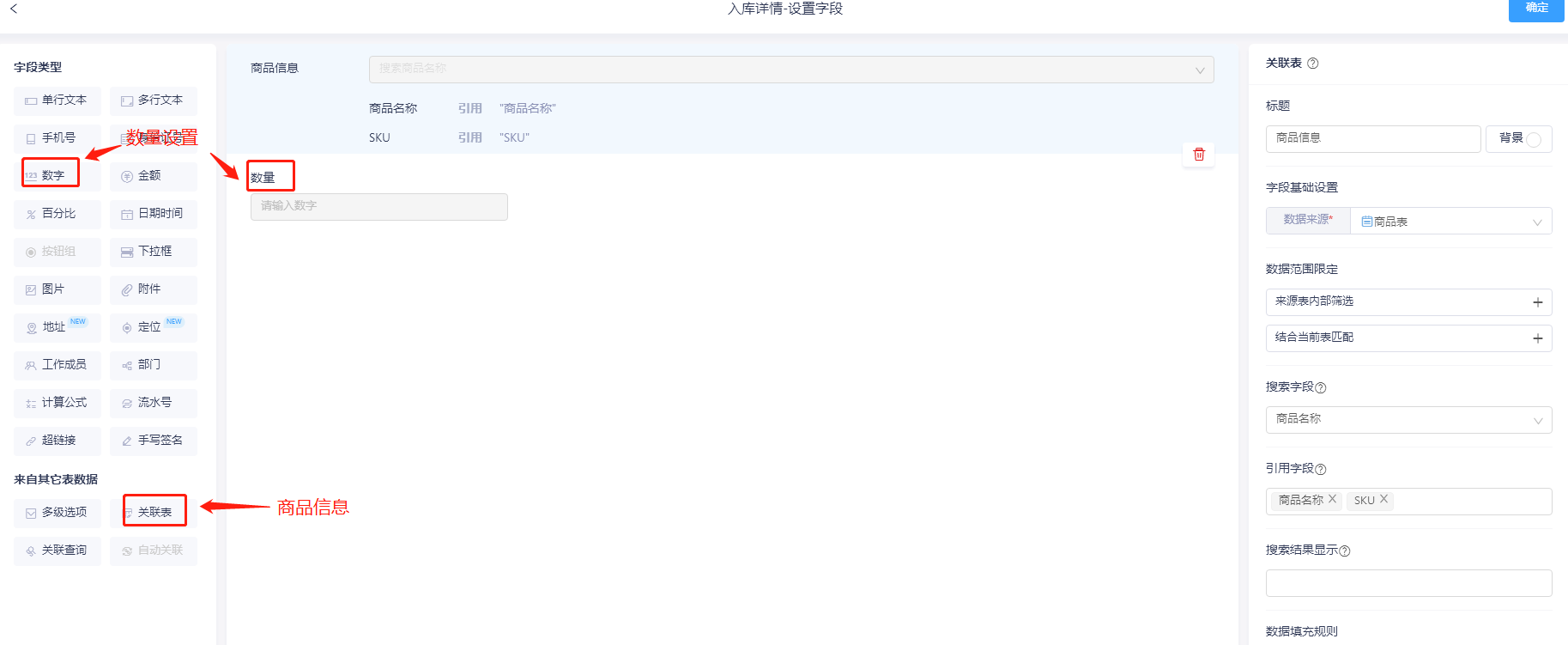Add a 来源表内部筛选 filter with plus
The height and width of the screenshot is (645, 1568).
(1538, 302)
